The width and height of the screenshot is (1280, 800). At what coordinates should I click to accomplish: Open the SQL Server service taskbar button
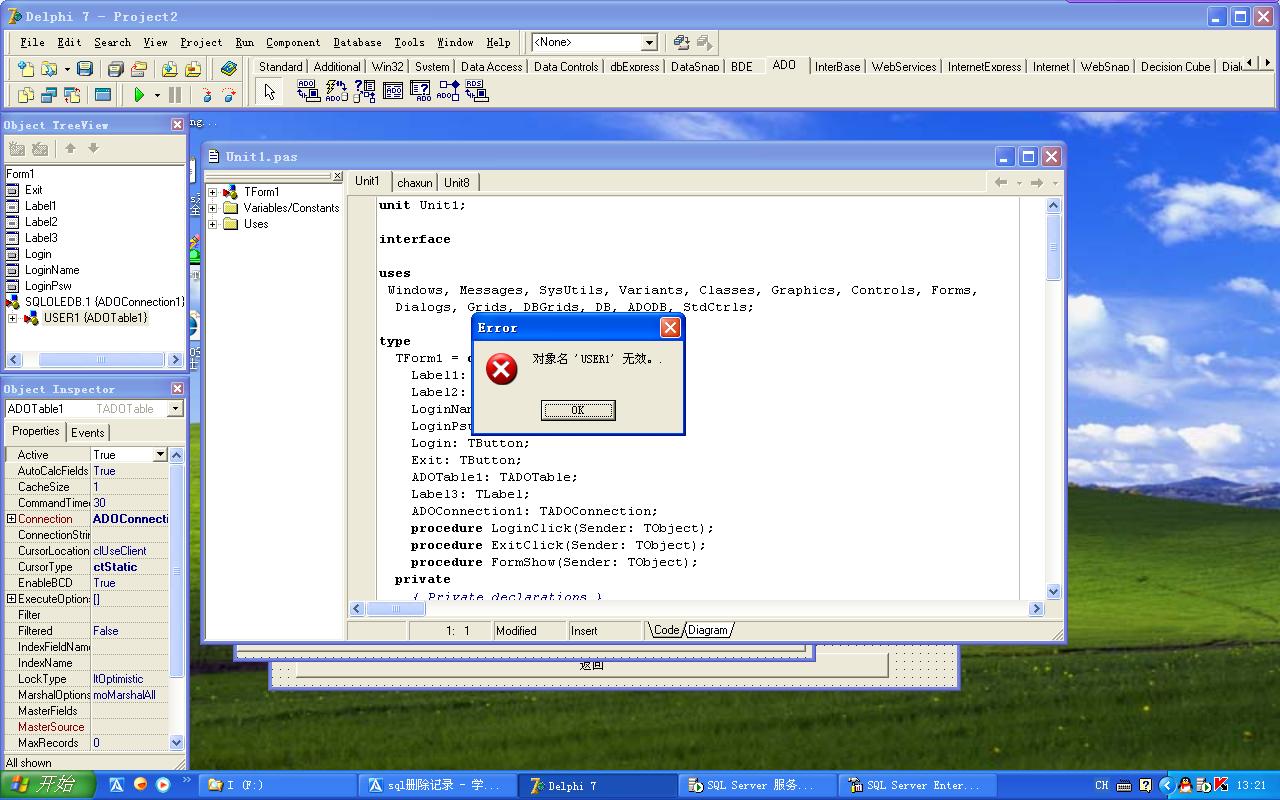coord(759,785)
